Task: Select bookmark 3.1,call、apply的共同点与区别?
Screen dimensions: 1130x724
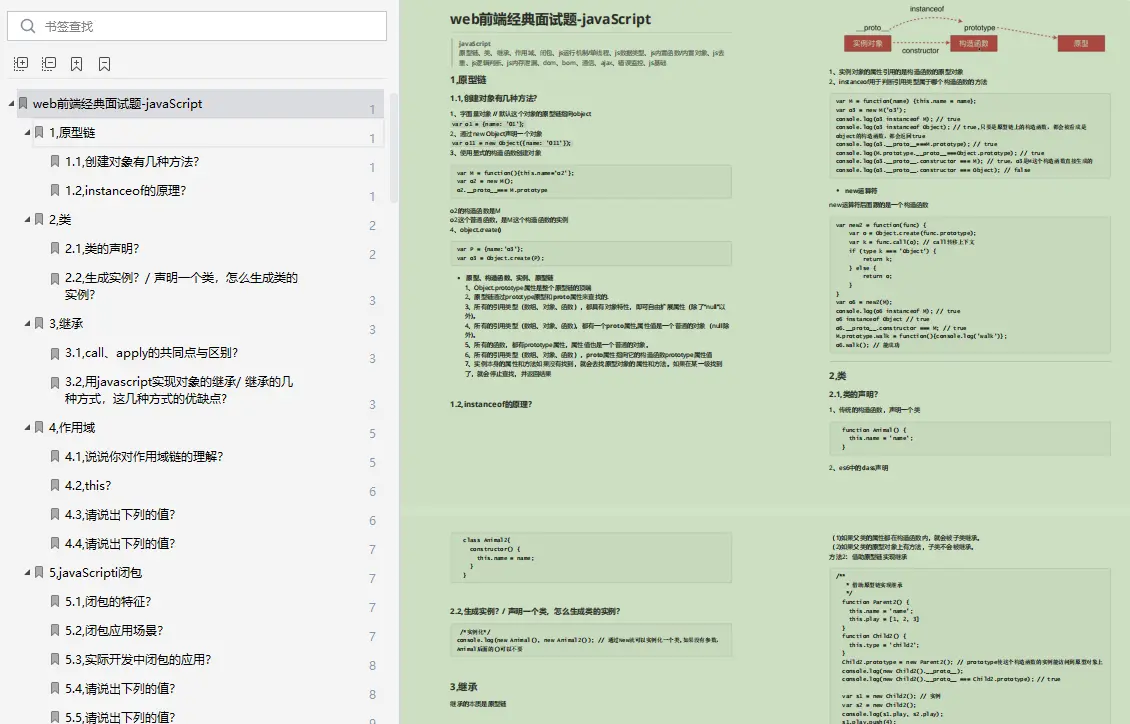Action: [x=149, y=351]
